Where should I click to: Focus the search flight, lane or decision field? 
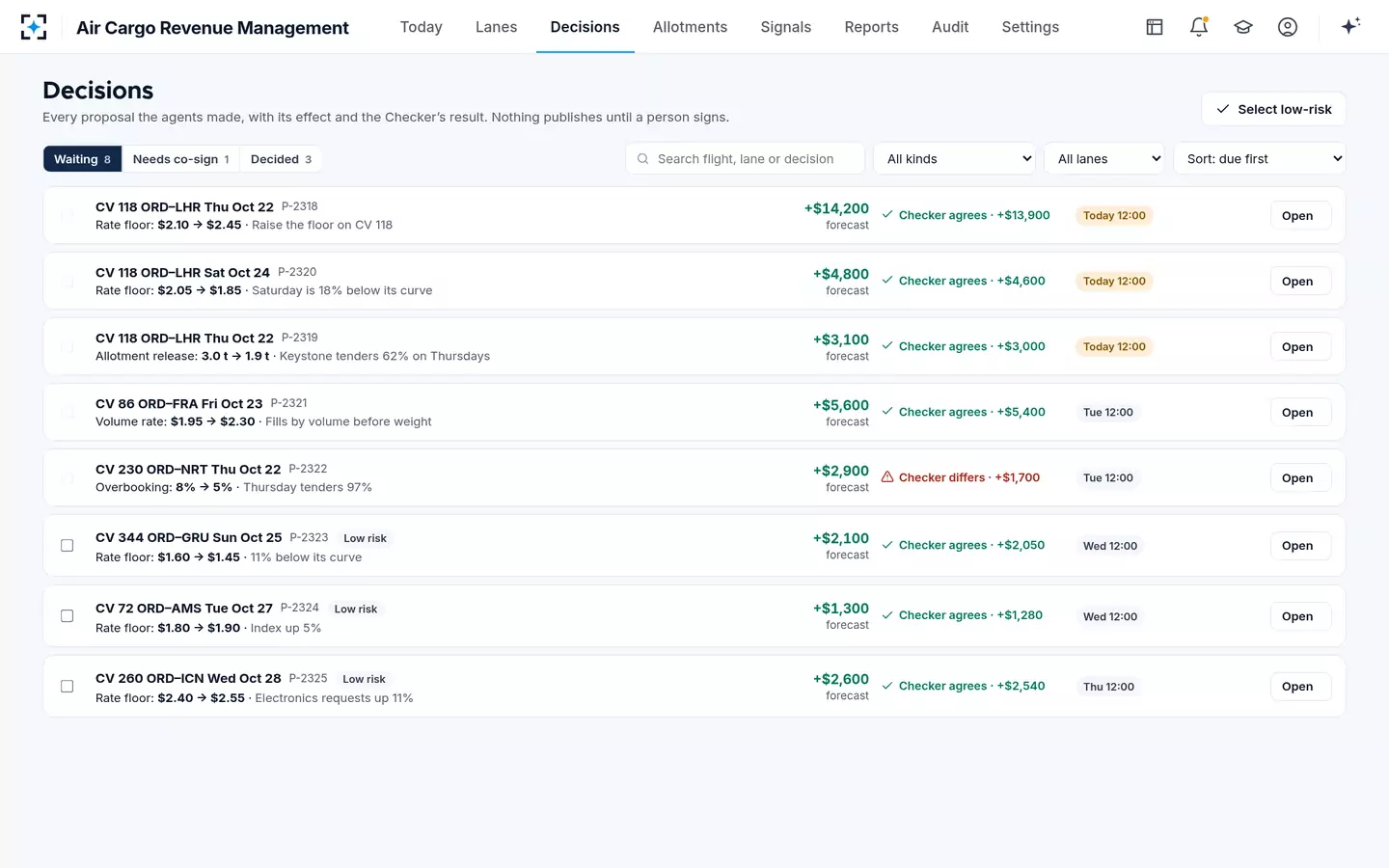[745, 159]
